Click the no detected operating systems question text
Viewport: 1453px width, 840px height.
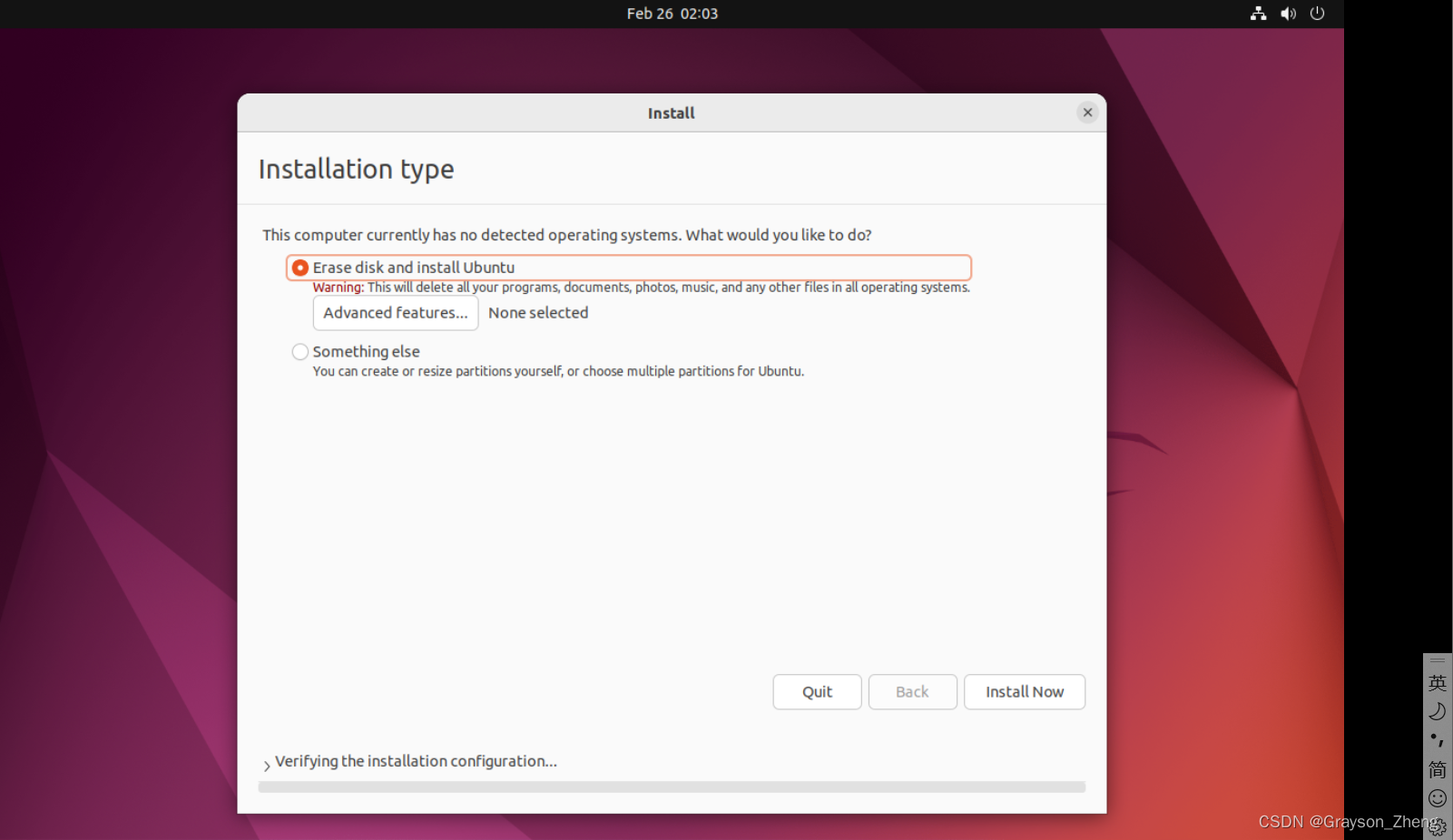pos(567,235)
